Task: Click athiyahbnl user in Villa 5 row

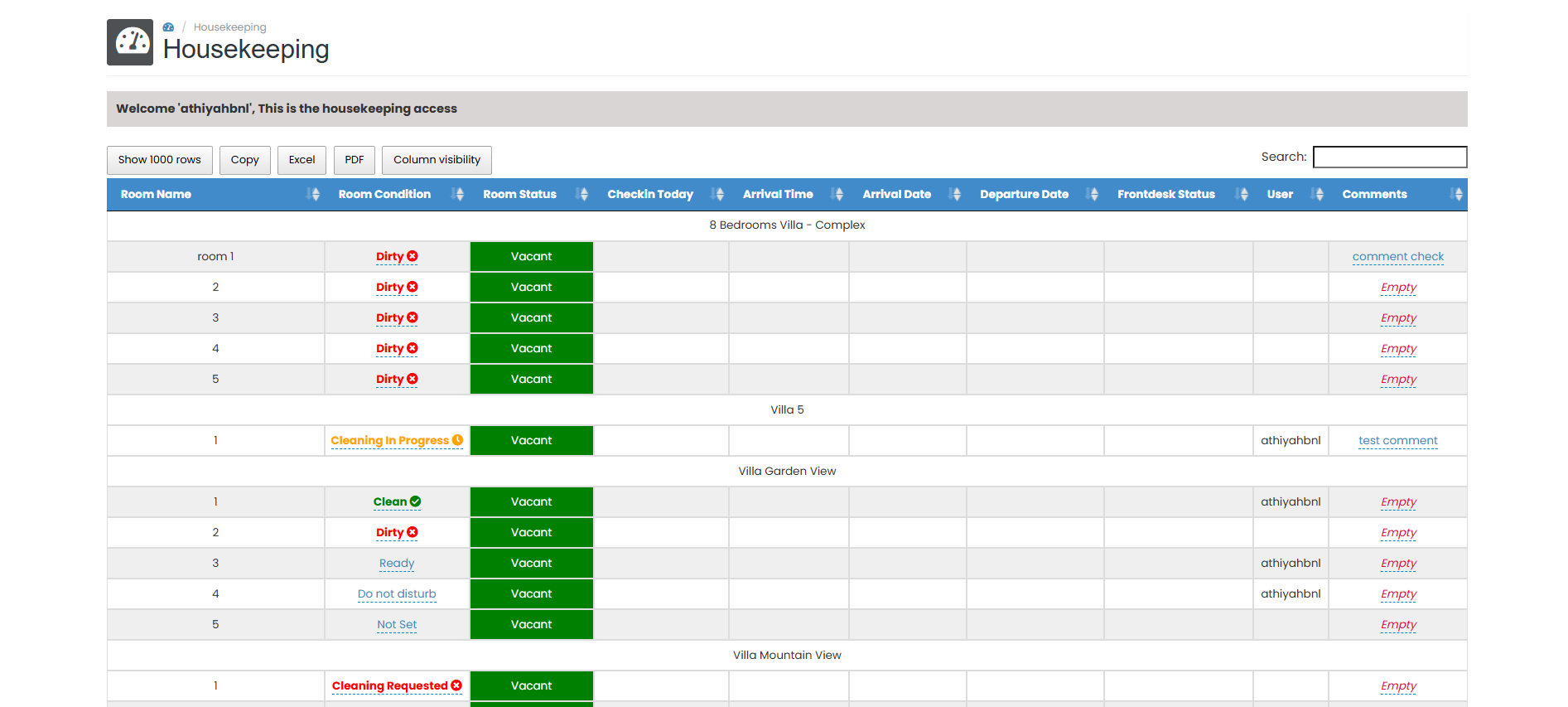Action: [x=1291, y=441]
